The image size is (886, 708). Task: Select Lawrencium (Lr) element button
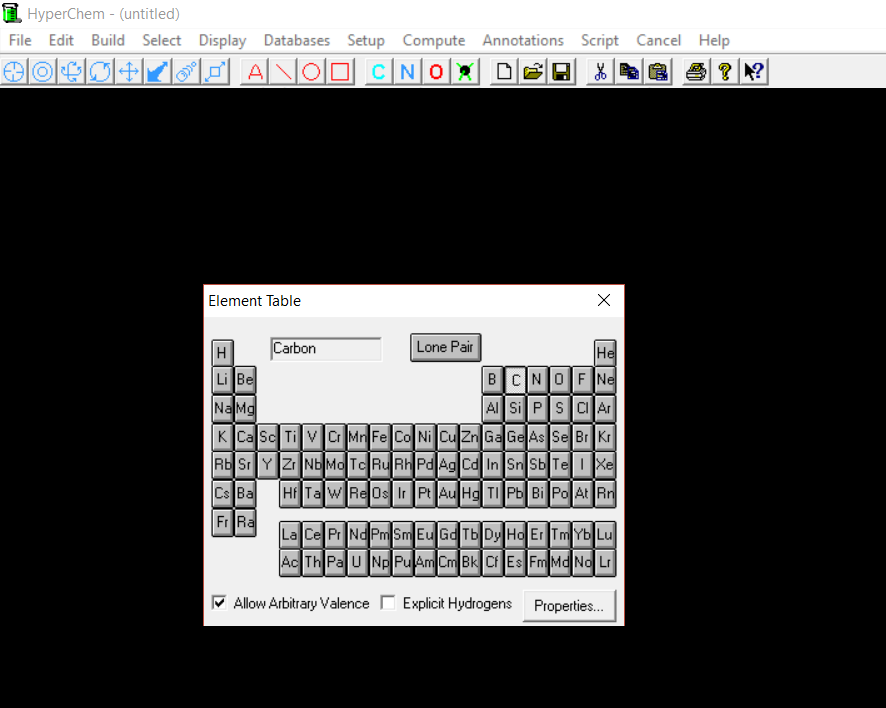pyautogui.click(x=605, y=562)
